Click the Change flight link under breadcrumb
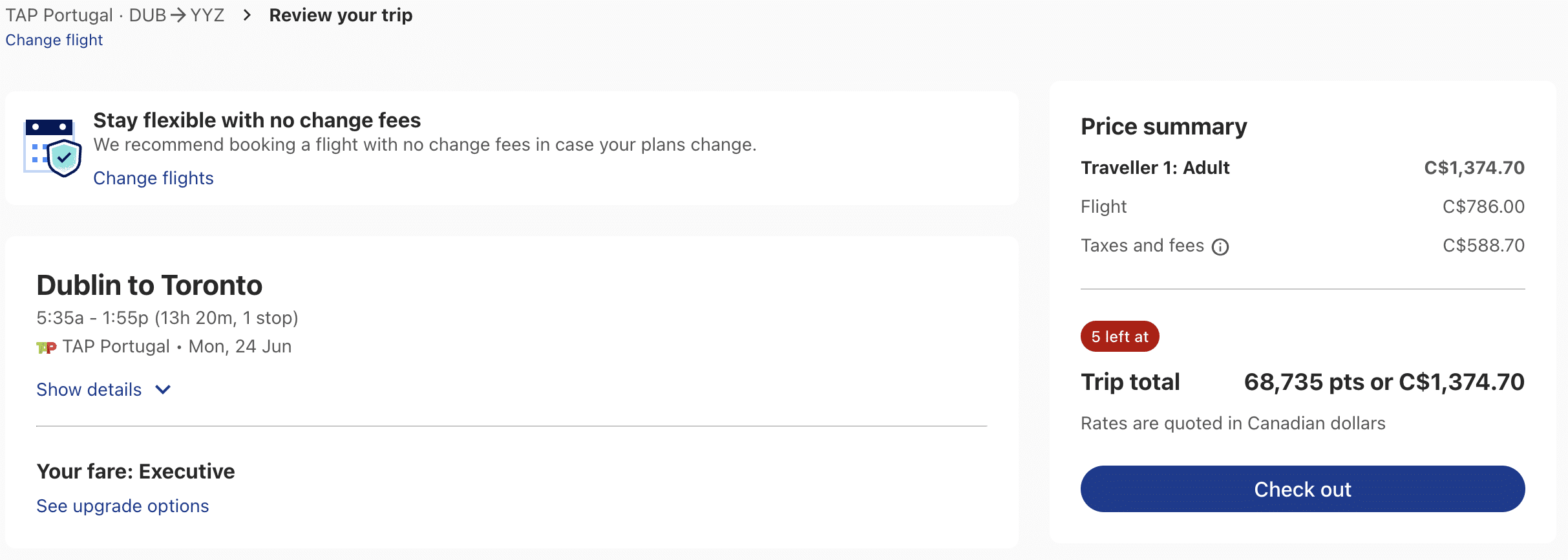This screenshot has height=560, width=1568. click(54, 40)
